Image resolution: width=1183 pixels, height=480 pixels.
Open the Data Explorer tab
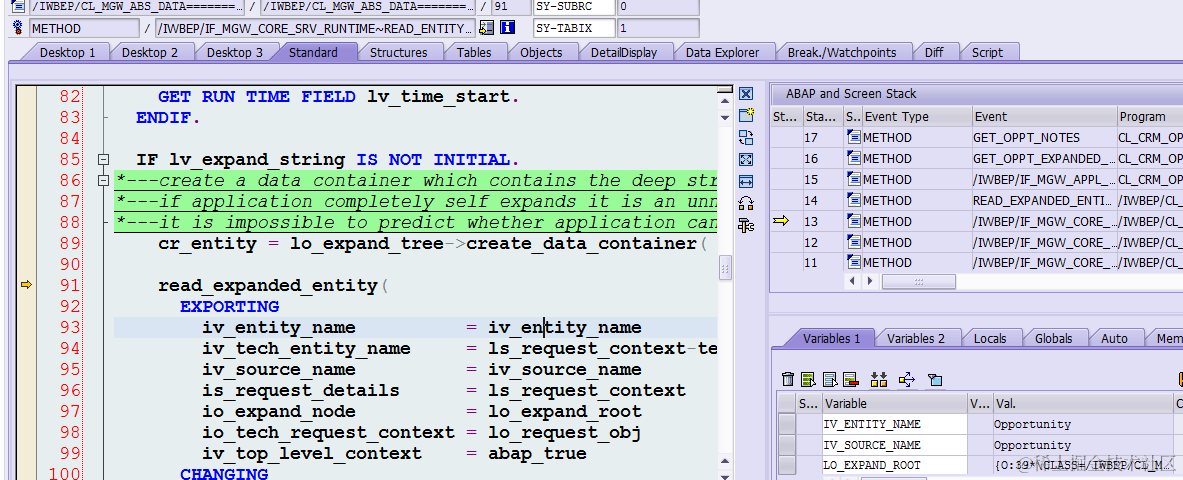point(722,52)
